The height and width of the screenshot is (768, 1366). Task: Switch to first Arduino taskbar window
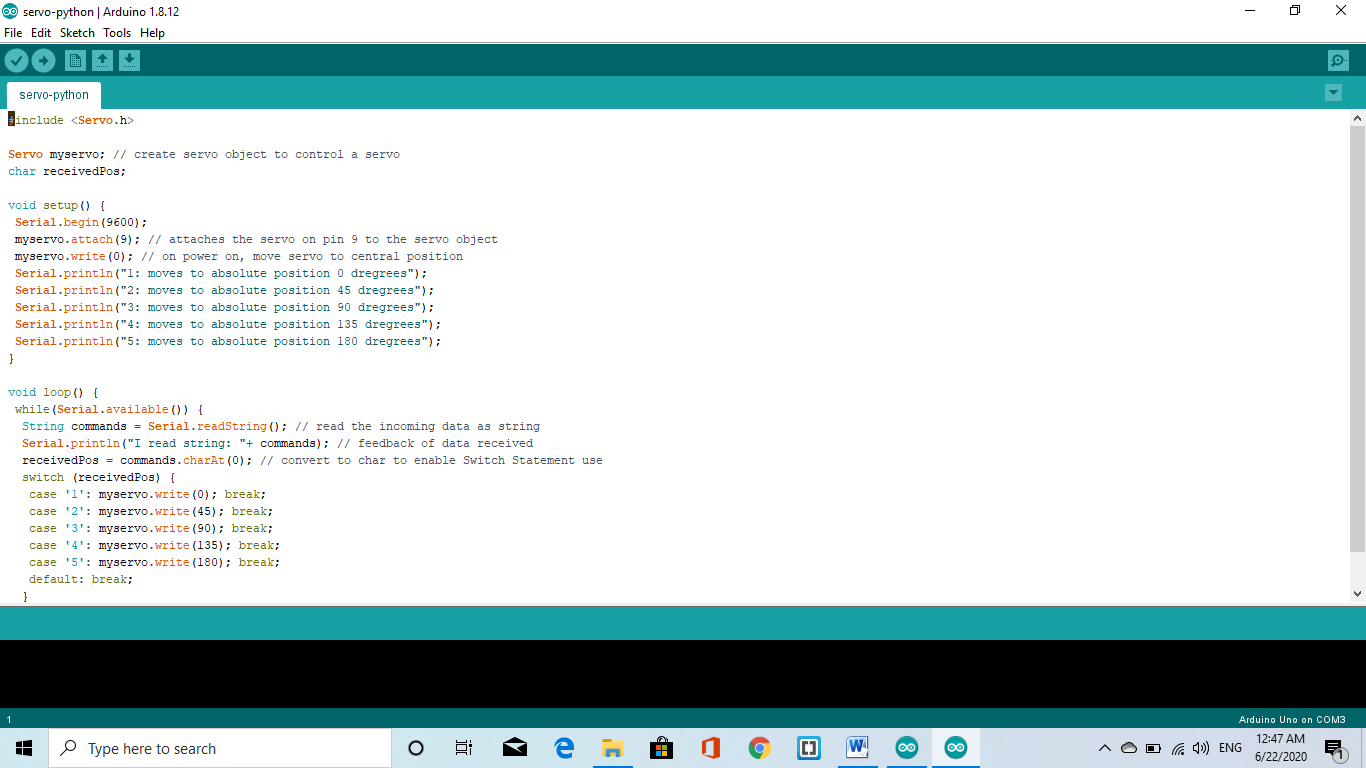coord(907,748)
